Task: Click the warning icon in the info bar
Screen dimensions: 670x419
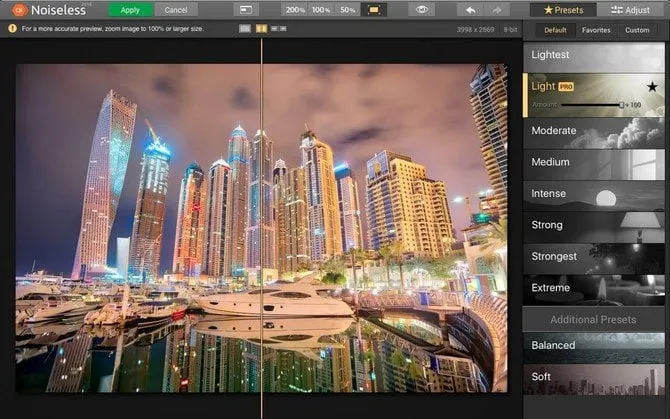Action: [12, 29]
